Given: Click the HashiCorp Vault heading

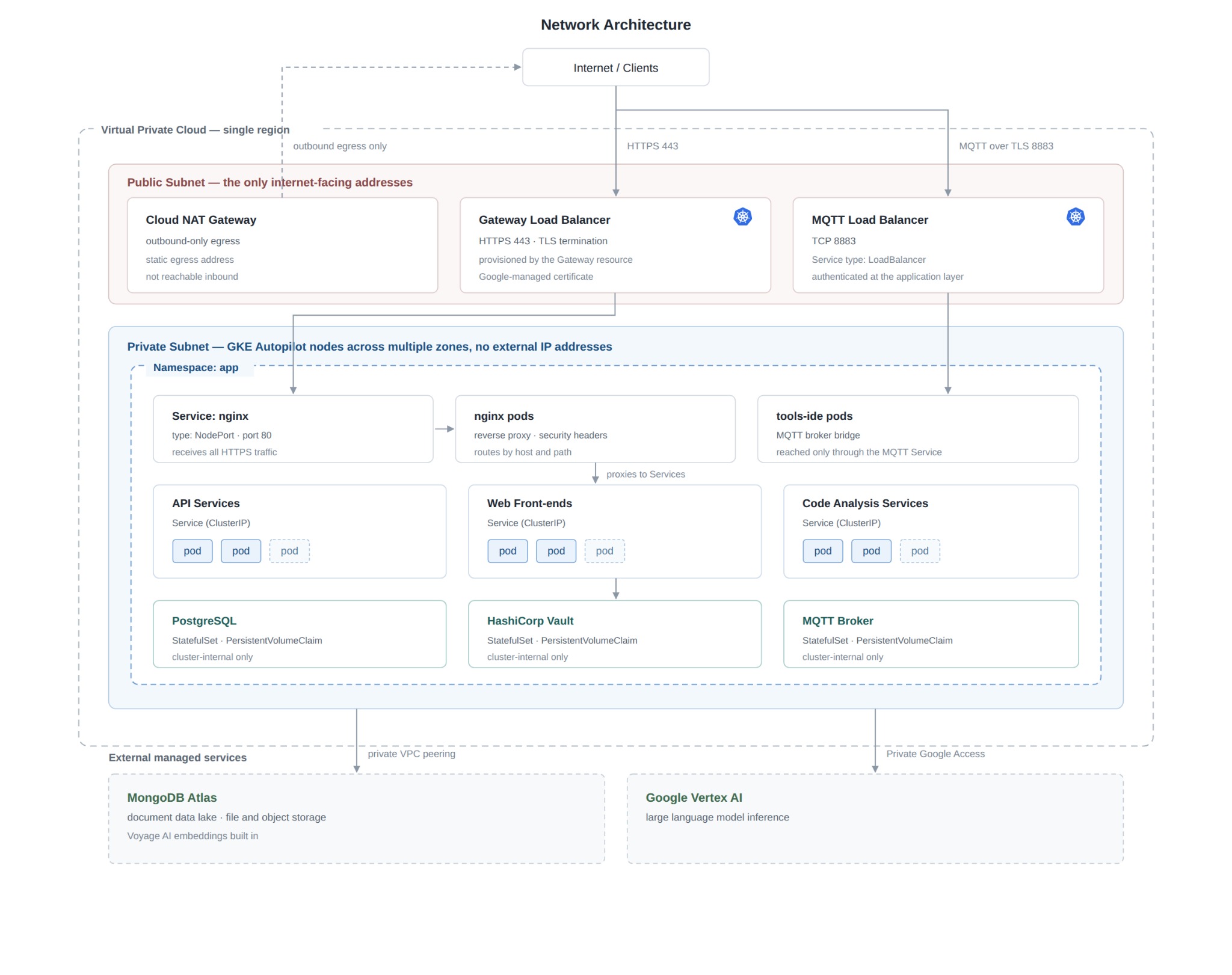Looking at the screenshot, I should coord(530,621).
